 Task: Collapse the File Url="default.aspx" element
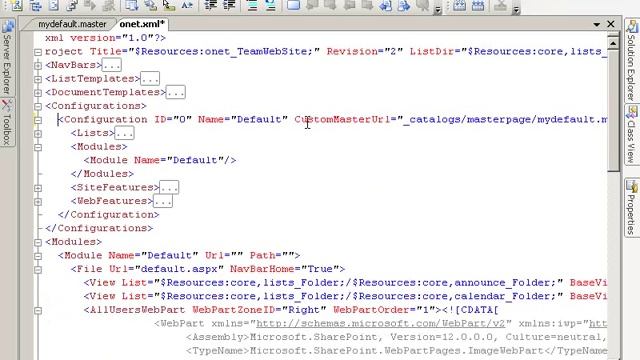coord(38,270)
